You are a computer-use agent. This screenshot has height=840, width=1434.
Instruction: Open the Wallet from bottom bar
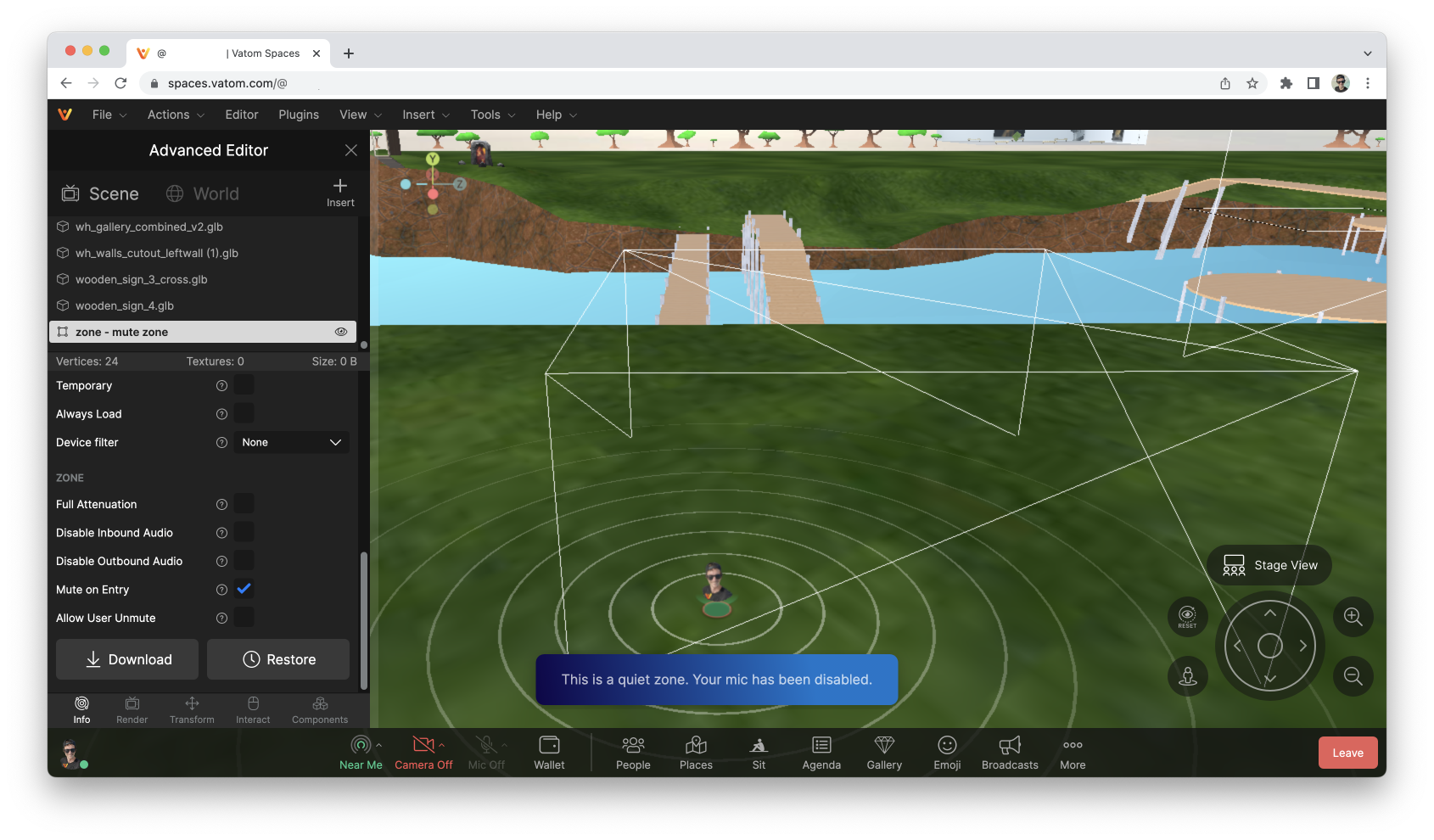click(x=549, y=753)
